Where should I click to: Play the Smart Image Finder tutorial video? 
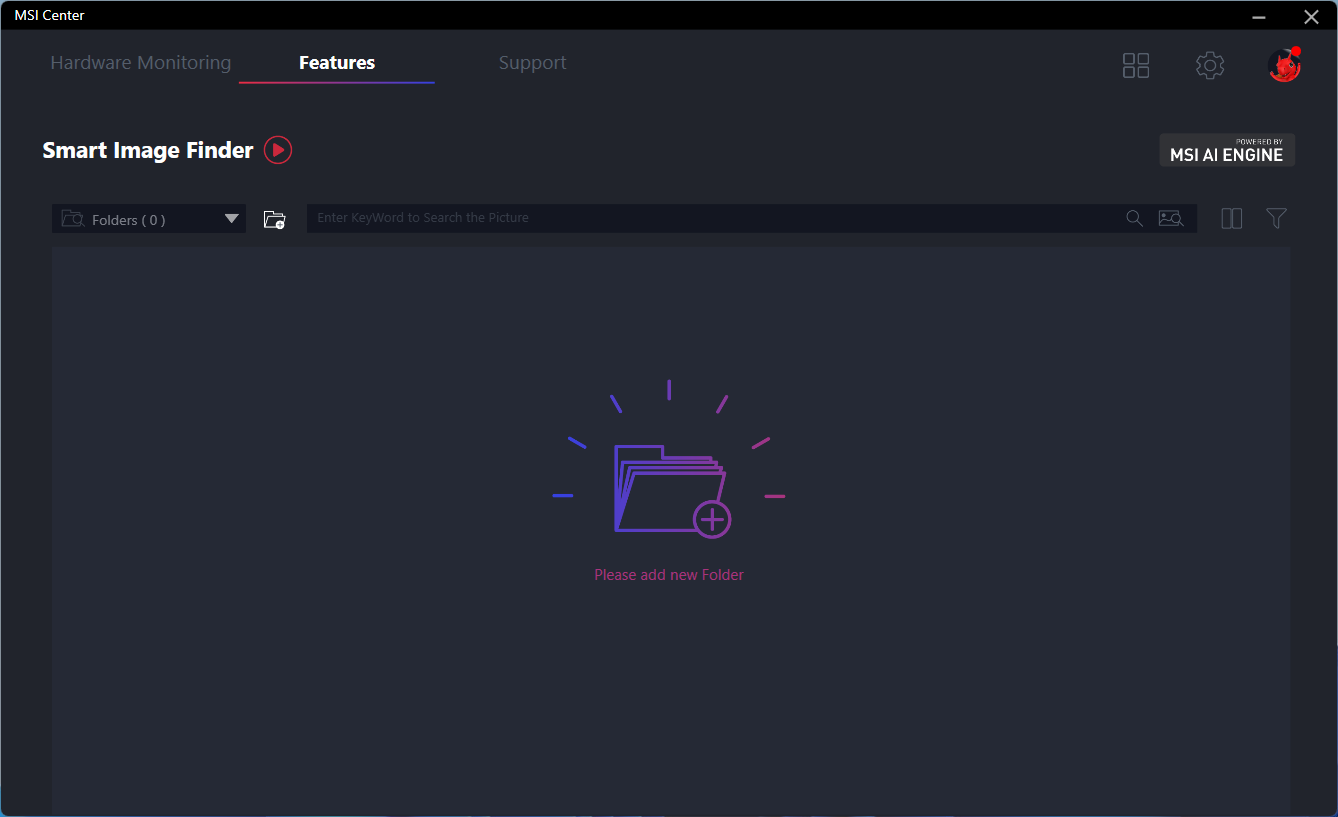[278, 150]
